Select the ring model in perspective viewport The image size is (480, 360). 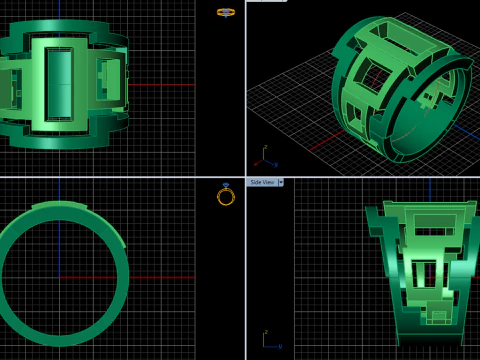(x=402, y=90)
